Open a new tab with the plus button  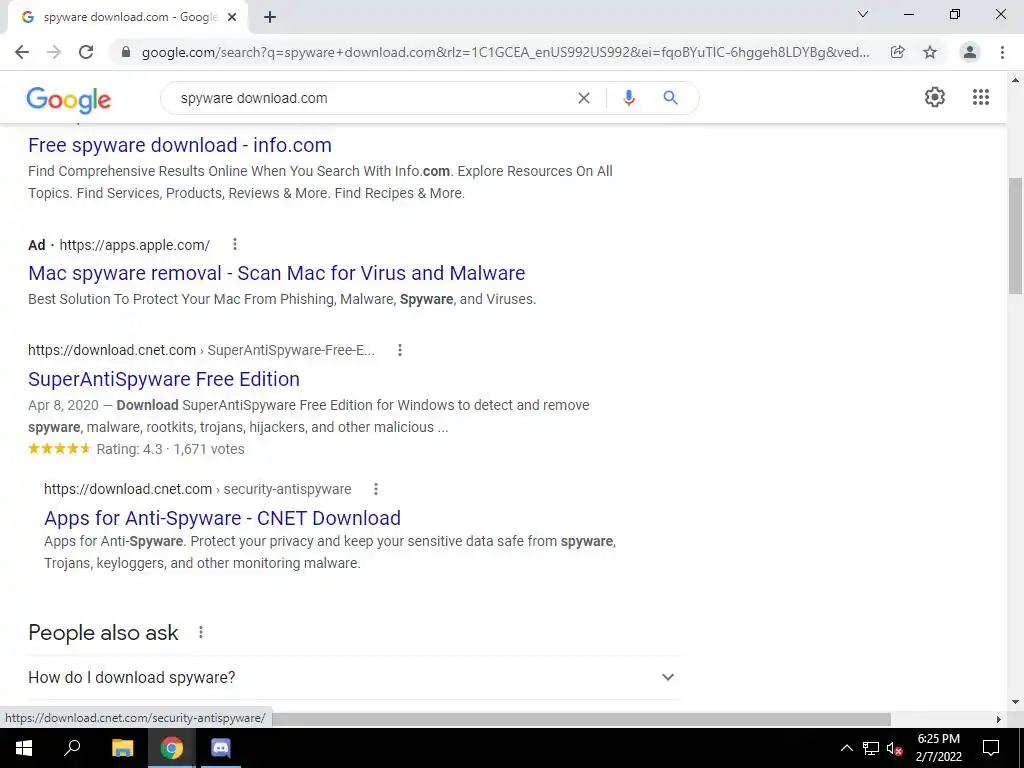pyautogui.click(x=270, y=18)
